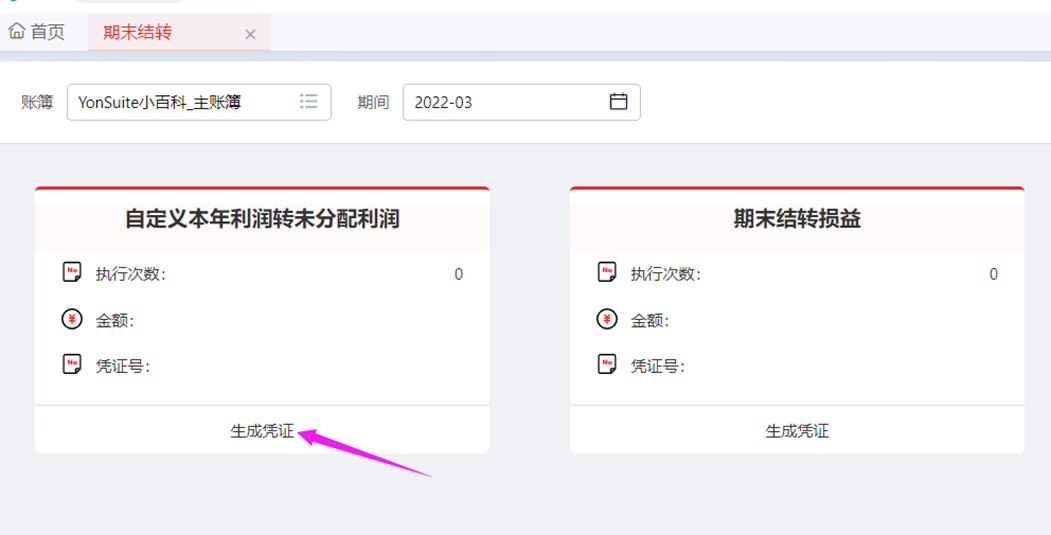
Task: Click the 期末结转损益 card title
Action: point(797,219)
